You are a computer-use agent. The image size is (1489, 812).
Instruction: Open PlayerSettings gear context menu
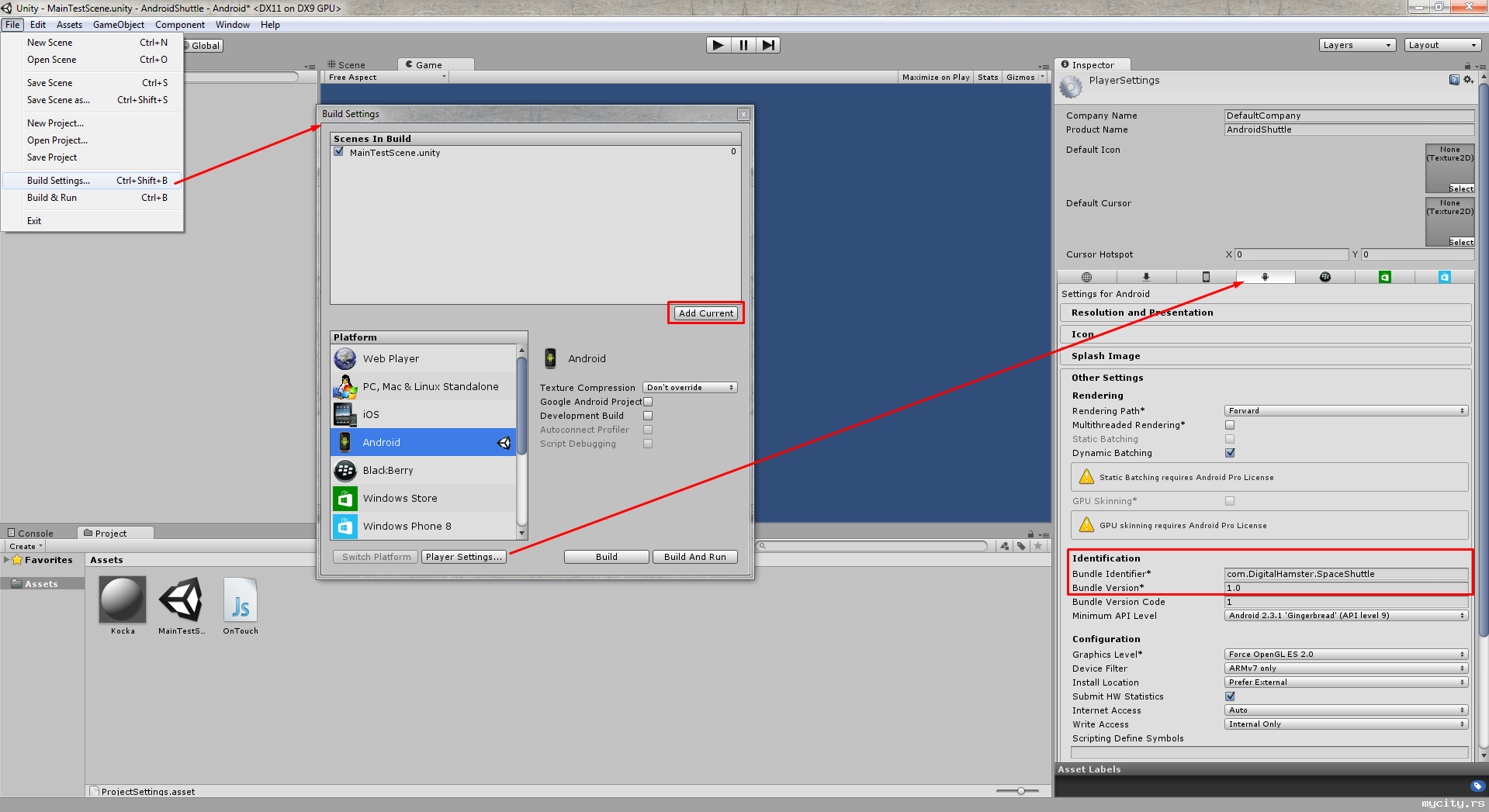coord(1468,80)
